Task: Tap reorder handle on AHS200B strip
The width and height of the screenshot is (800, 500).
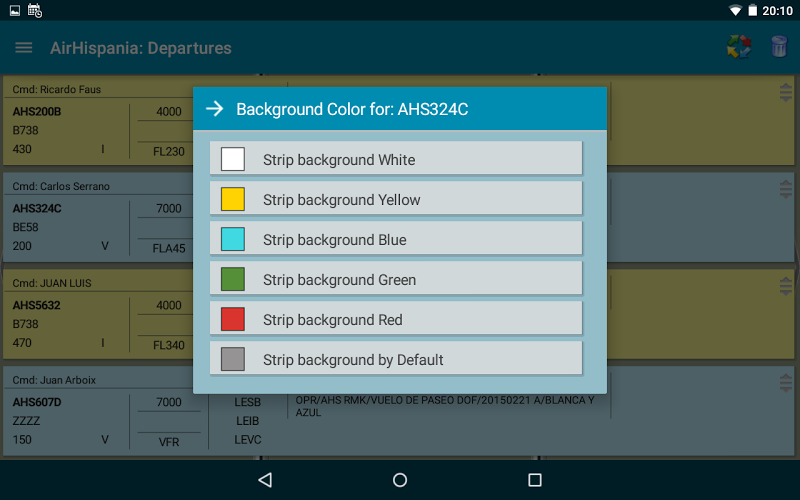Action: (x=786, y=92)
